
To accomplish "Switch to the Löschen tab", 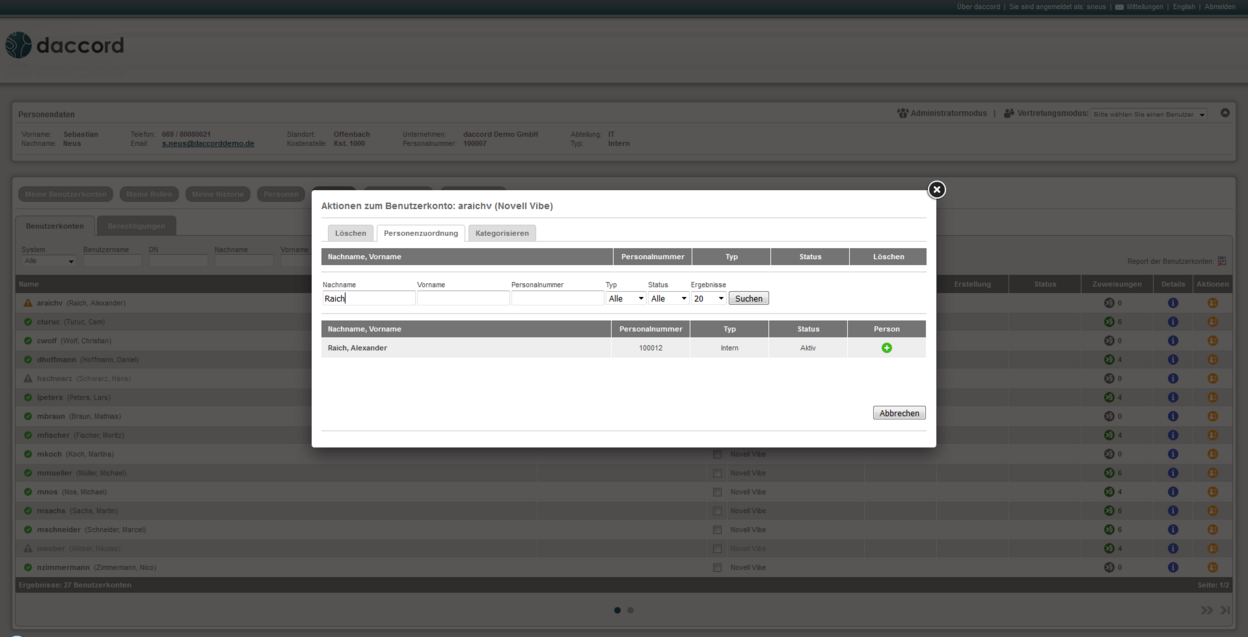I will [x=350, y=233].
